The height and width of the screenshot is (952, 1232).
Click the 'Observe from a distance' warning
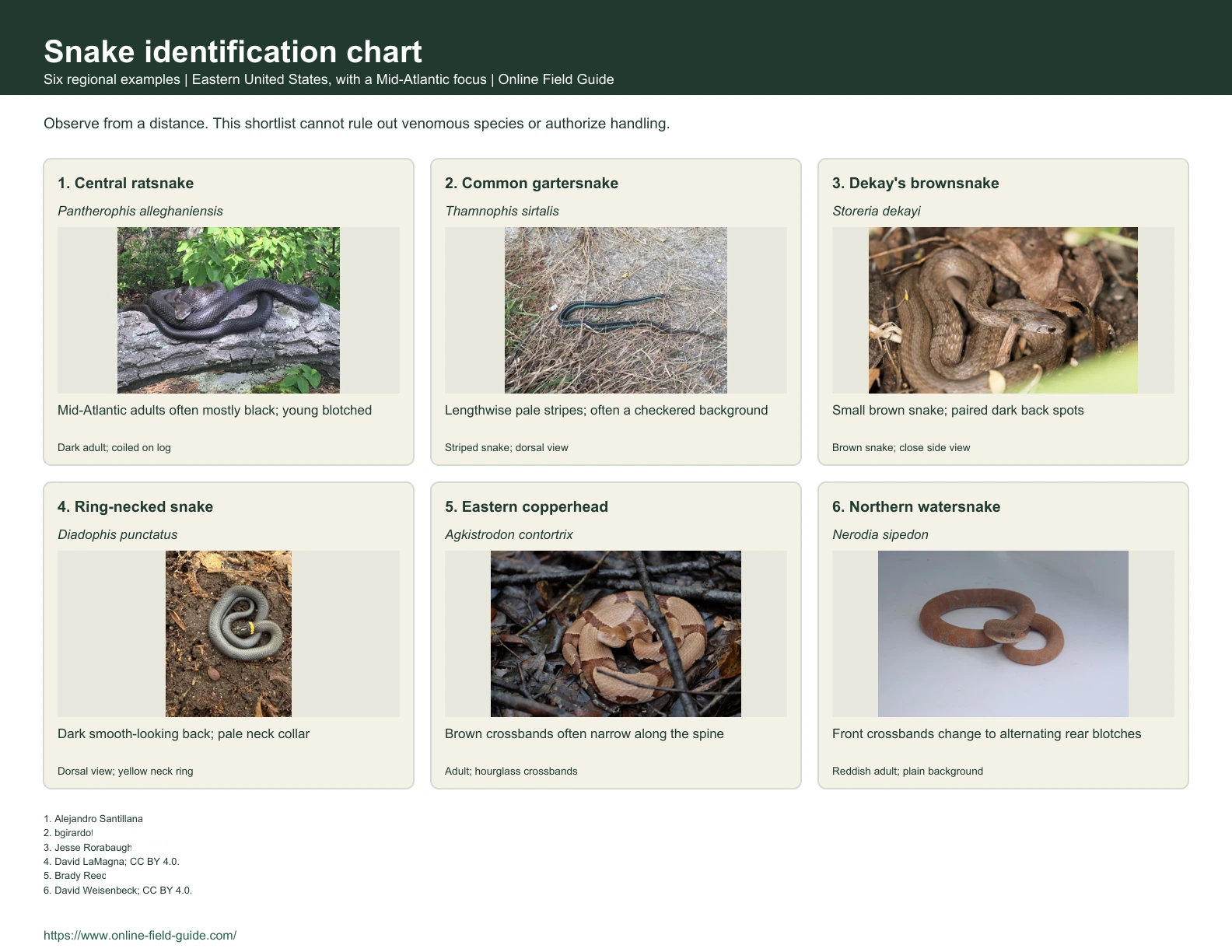click(356, 123)
